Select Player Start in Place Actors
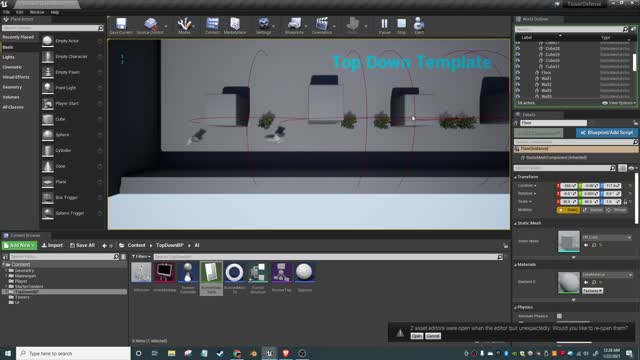The height and width of the screenshot is (360, 640). click(x=72, y=103)
